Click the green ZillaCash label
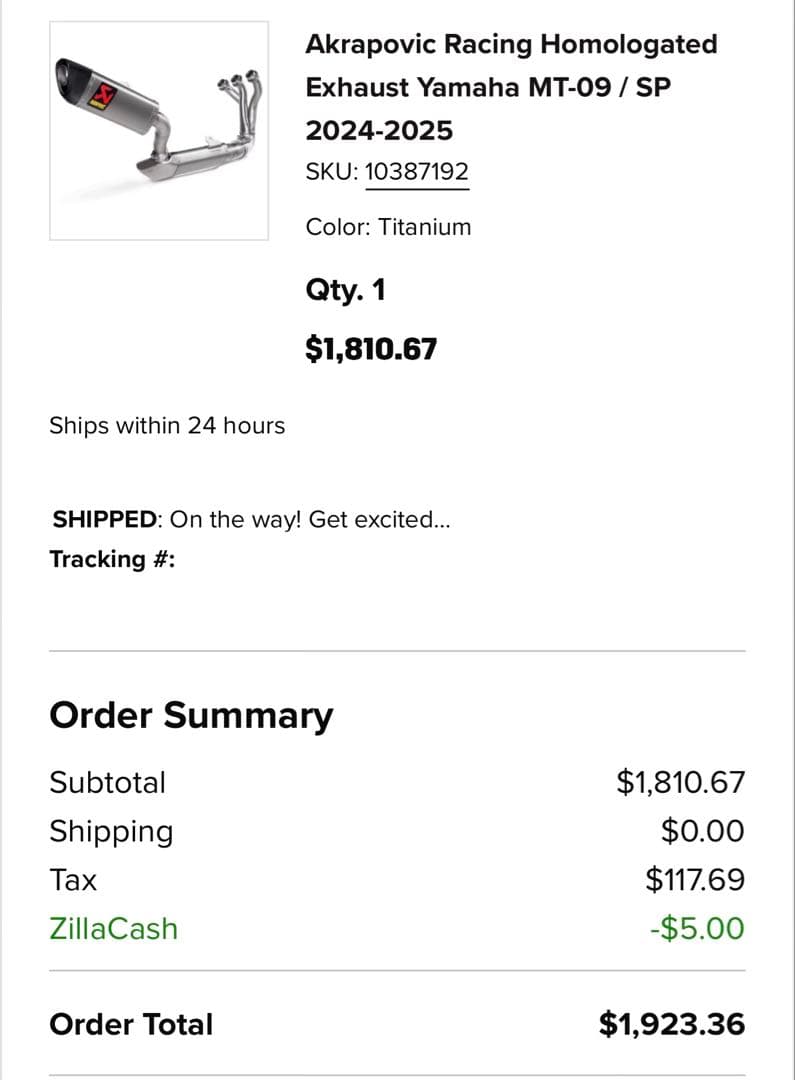 tap(113, 928)
